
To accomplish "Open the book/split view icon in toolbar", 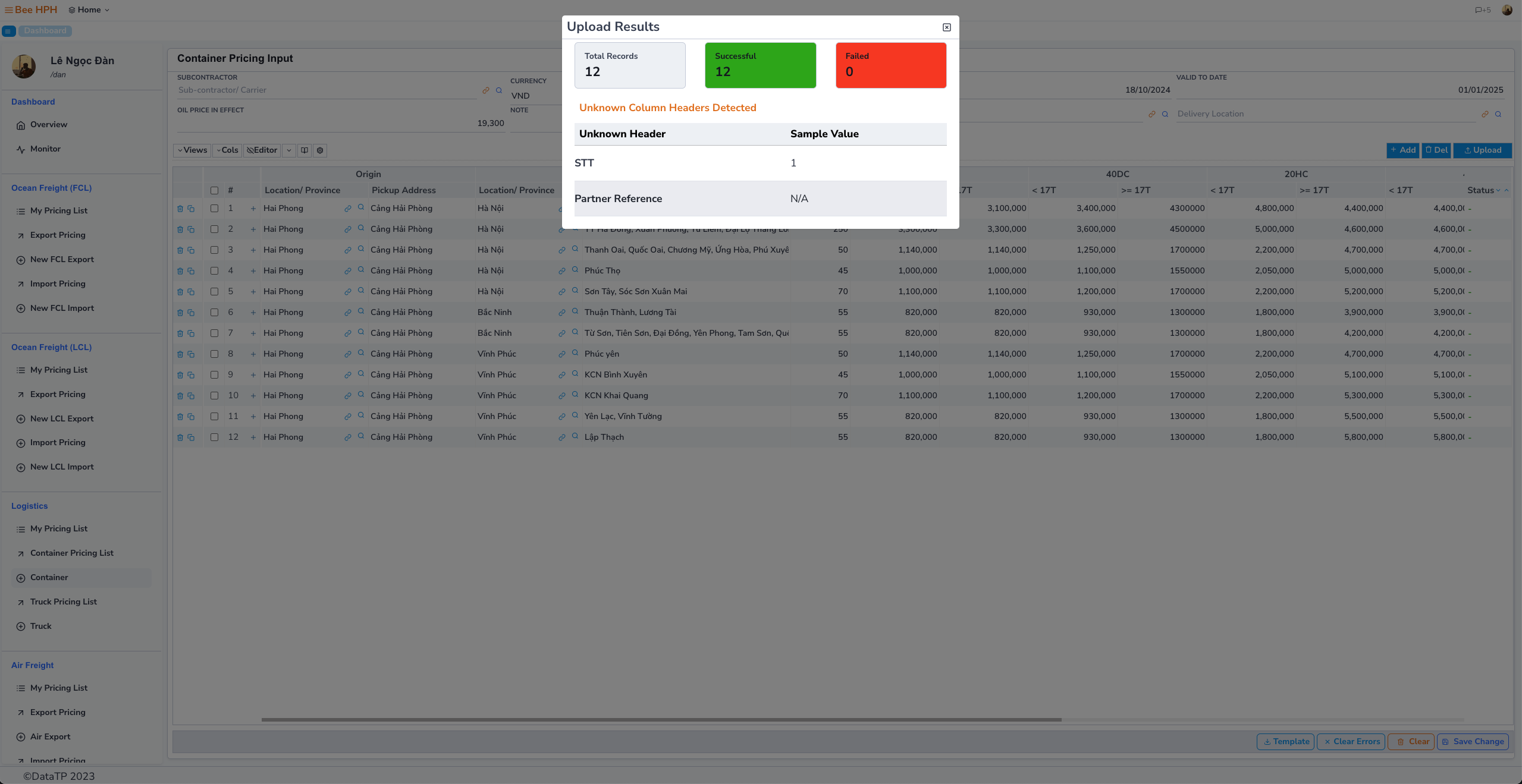I will coord(305,150).
